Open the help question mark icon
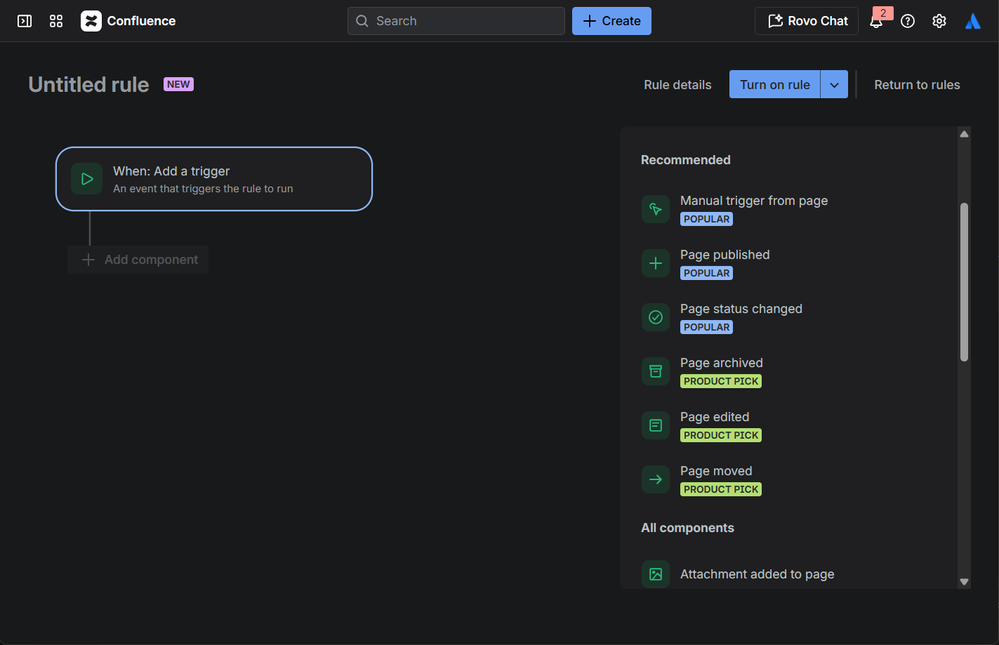Screen dimensions: 999x645 point(908,21)
